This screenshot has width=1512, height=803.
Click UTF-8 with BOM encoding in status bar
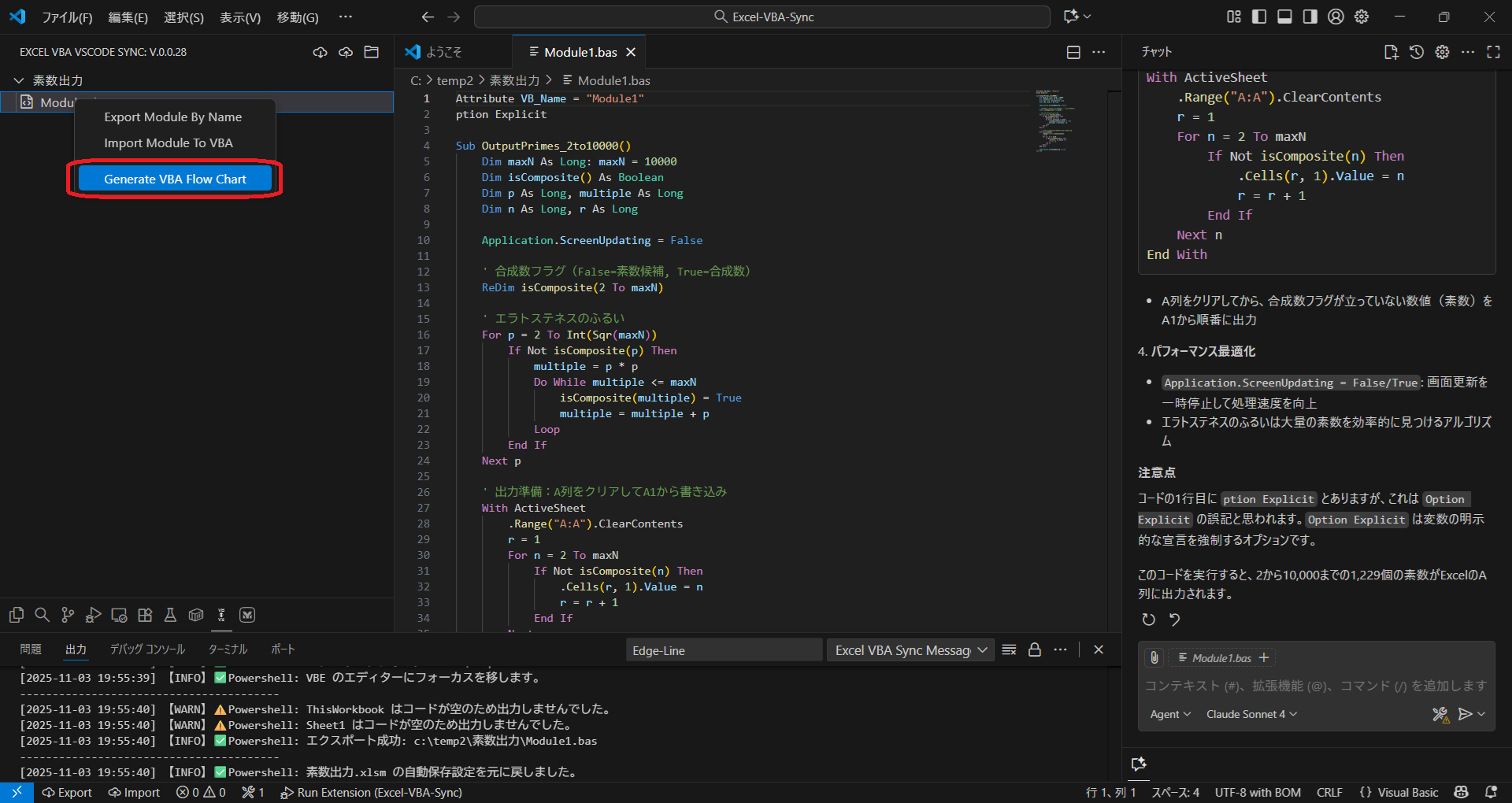(x=1257, y=793)
